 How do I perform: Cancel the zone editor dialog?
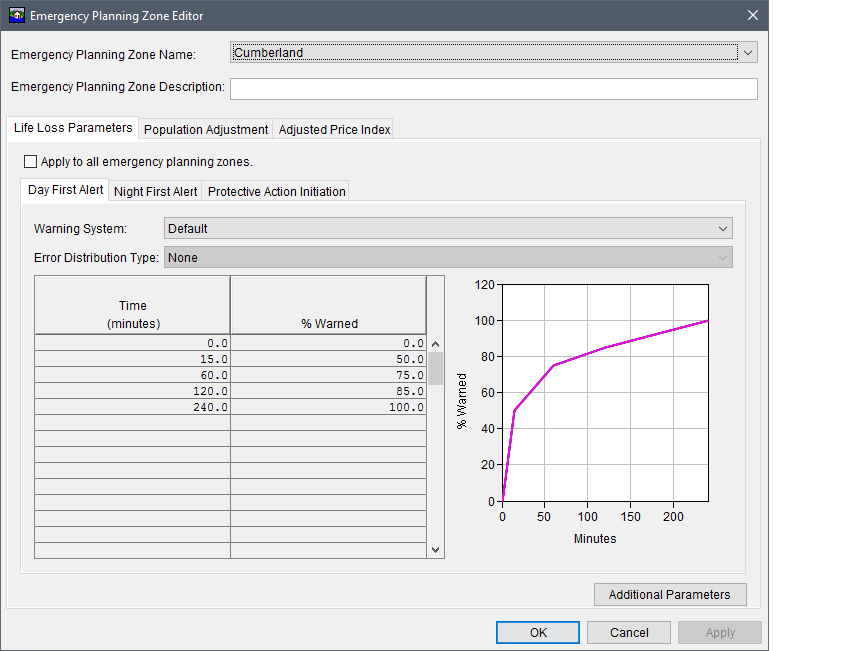pyautogui.click(x=628, y=633)
